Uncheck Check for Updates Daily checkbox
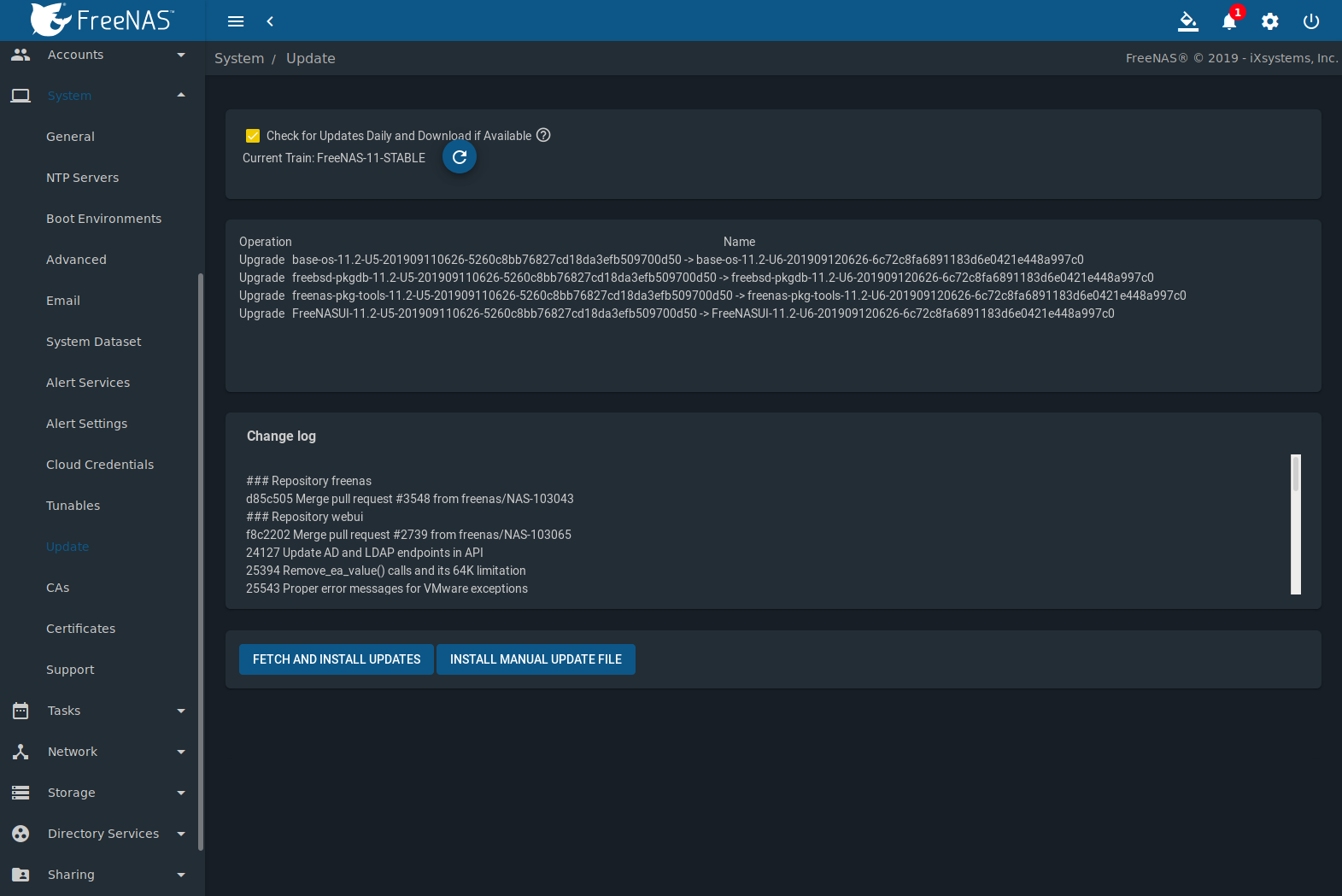Screen dimensions: 1342x896 [x=253, y=136]
